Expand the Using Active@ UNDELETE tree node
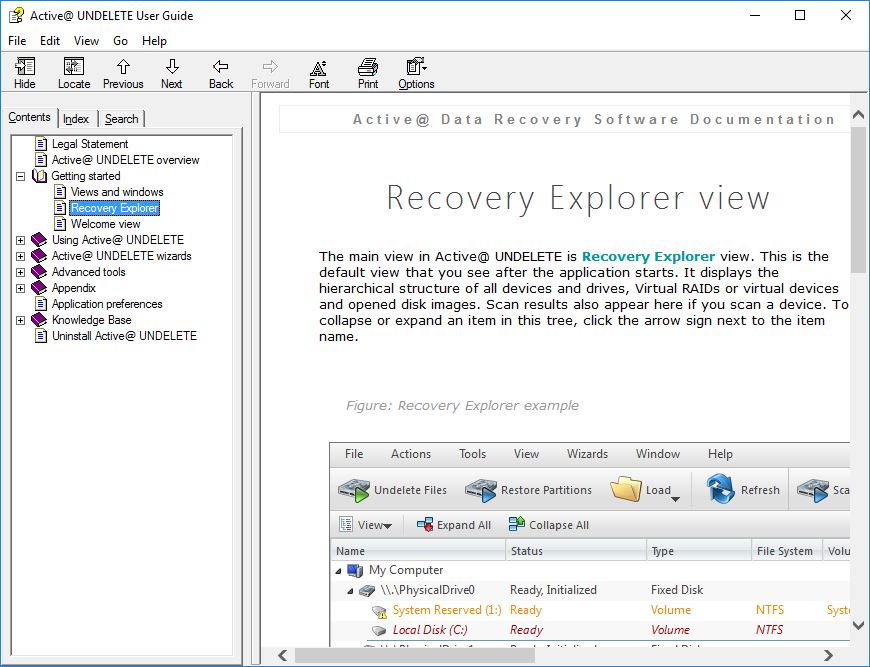 20,239
